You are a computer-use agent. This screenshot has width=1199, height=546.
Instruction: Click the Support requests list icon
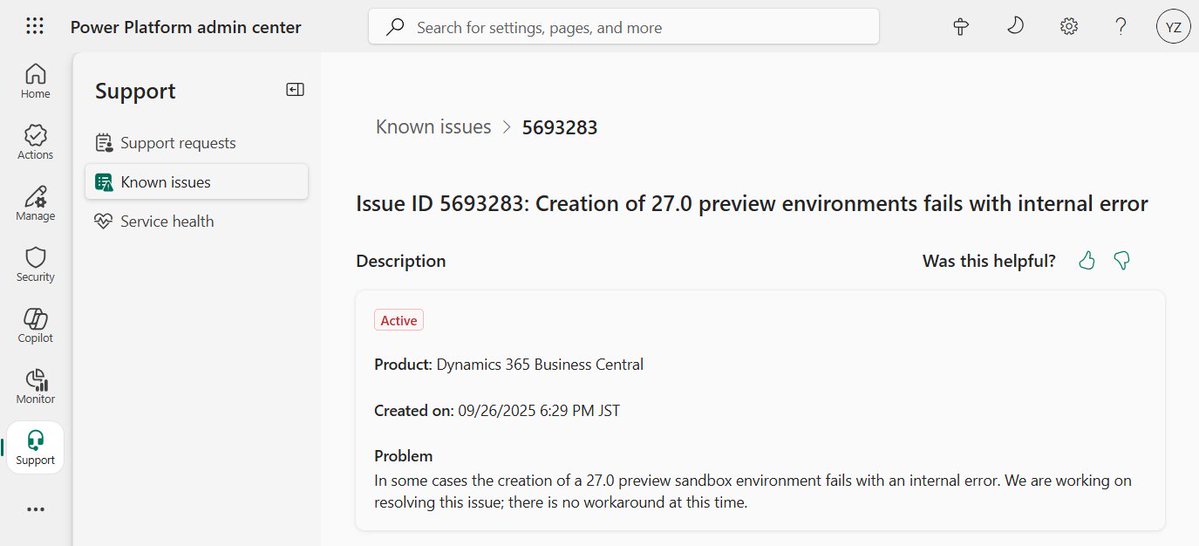point(103,143)
